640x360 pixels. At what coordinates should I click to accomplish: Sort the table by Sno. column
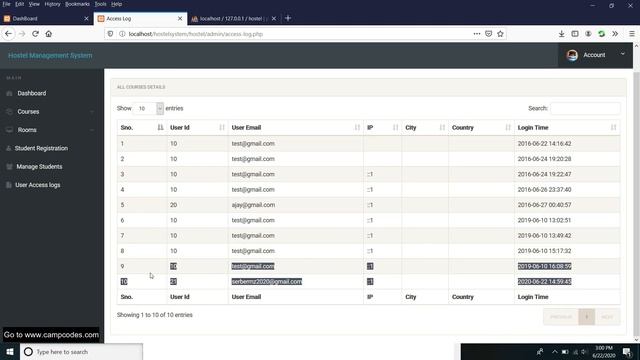[x=142, y=128]
